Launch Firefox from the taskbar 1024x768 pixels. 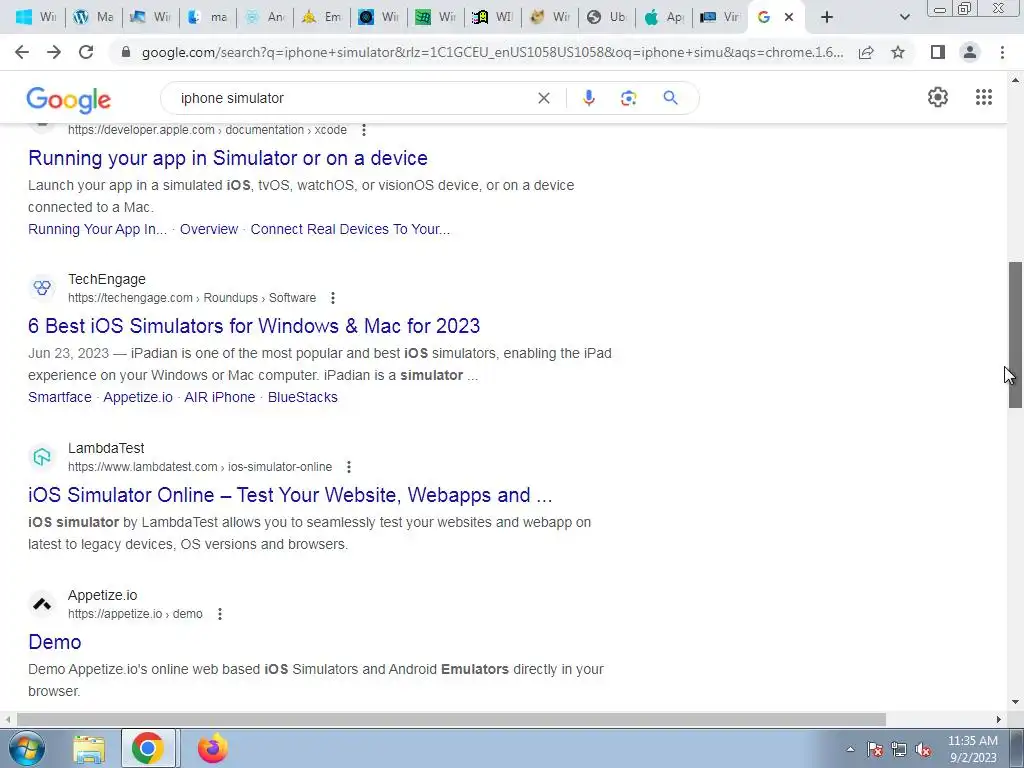[212, 748]
